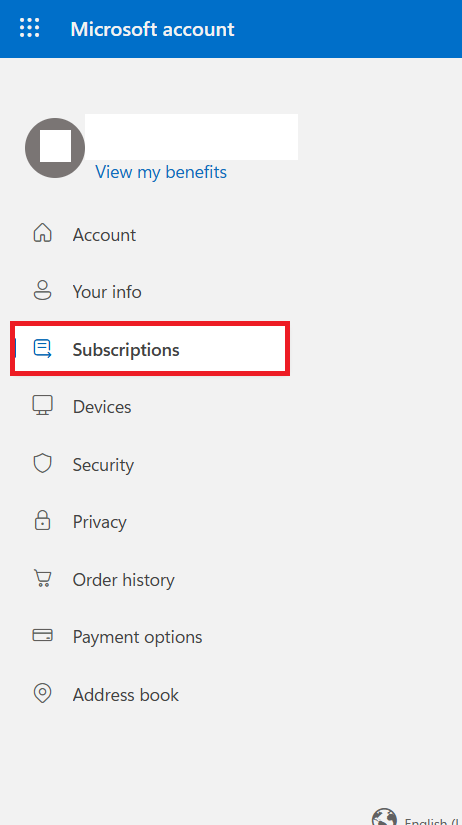The width and height of the screenshot is (462, 825).
Task: Click the Privacy padlock icon
Action: pyautogui.click(x=43, y=521)
